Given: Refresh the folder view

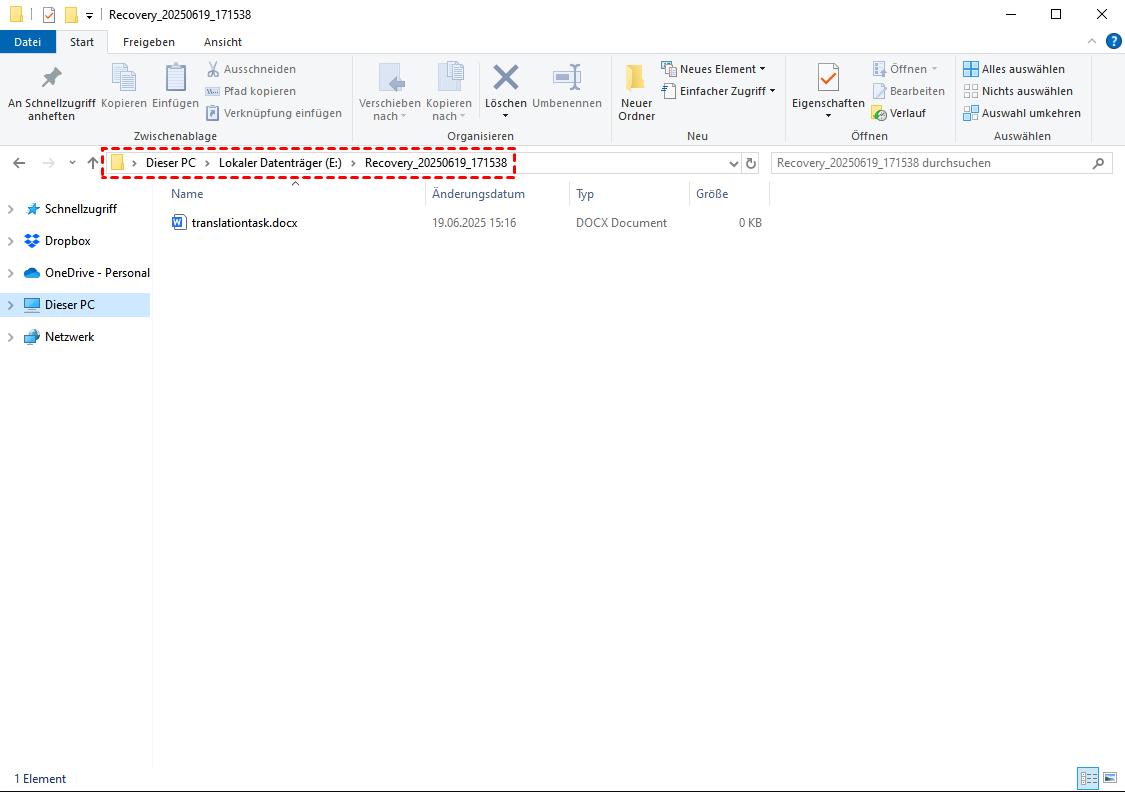Looking at the screenshot, I should pyautogui.click(x=750, y=163).
